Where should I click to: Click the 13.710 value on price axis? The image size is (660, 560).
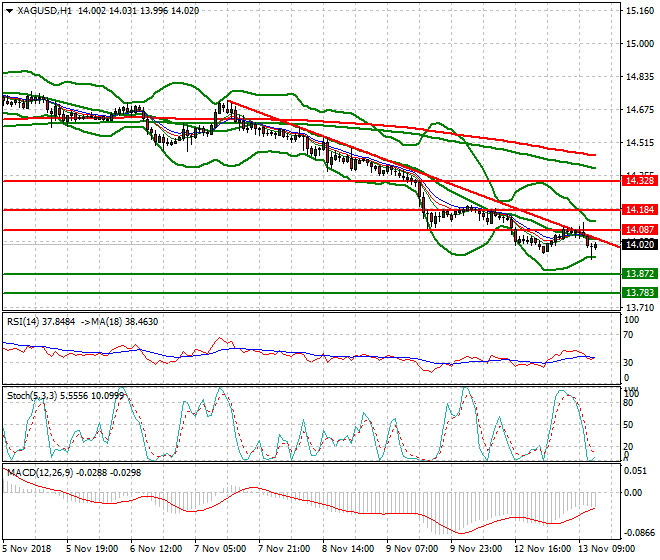(639, 308)
